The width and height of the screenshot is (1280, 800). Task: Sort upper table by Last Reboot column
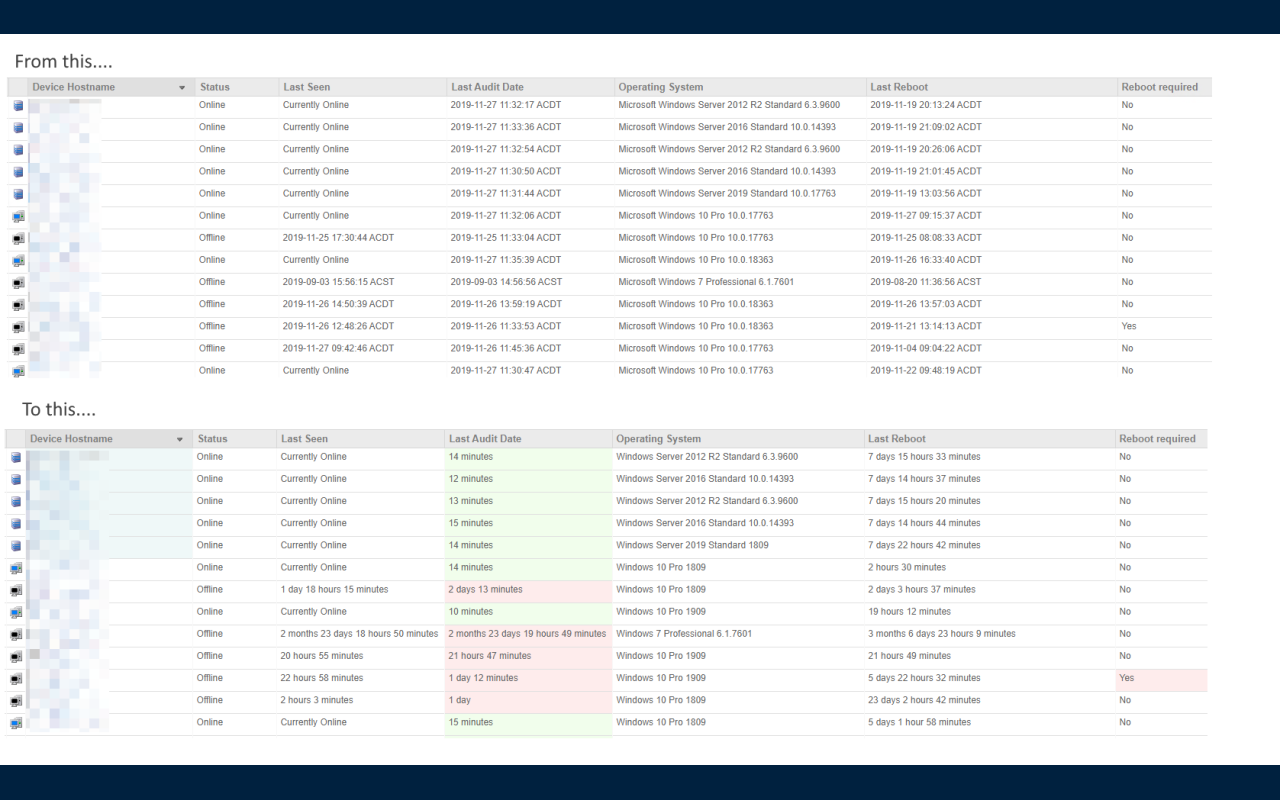point(899,87)
